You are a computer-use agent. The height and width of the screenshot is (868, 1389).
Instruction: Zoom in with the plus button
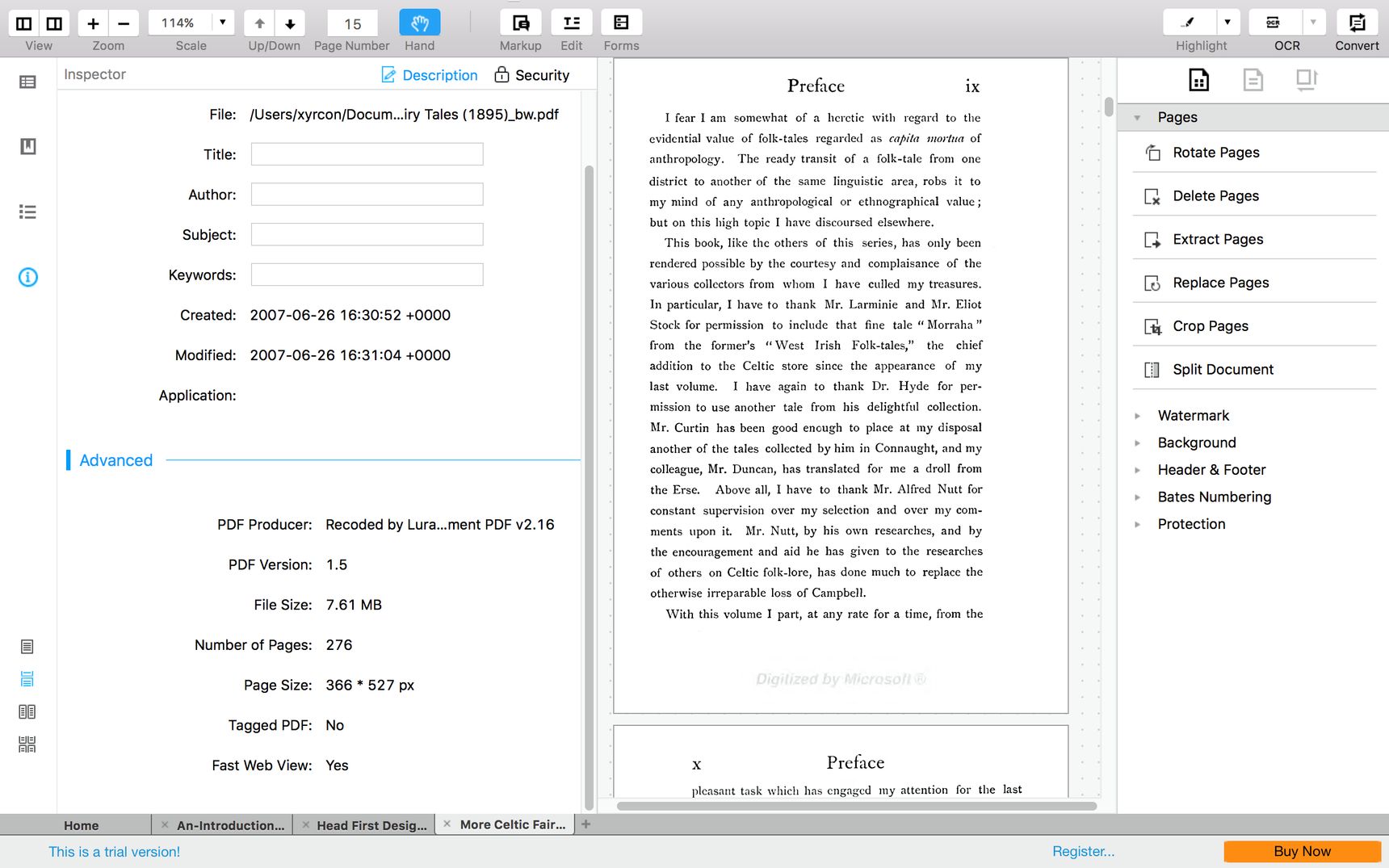point(93,23)
